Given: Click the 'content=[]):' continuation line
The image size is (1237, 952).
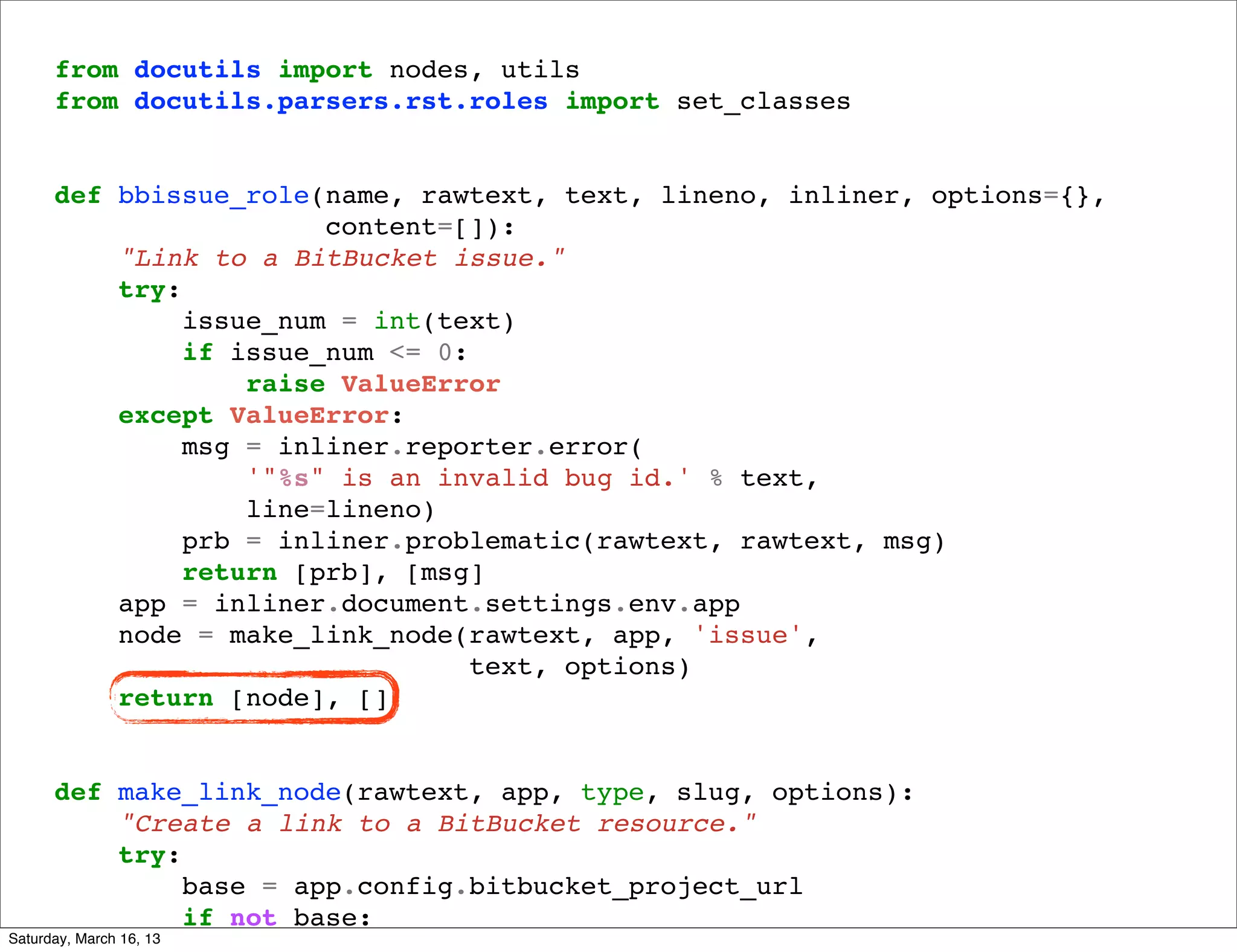Looking at the screenshot, I should (x=420, y=227).
